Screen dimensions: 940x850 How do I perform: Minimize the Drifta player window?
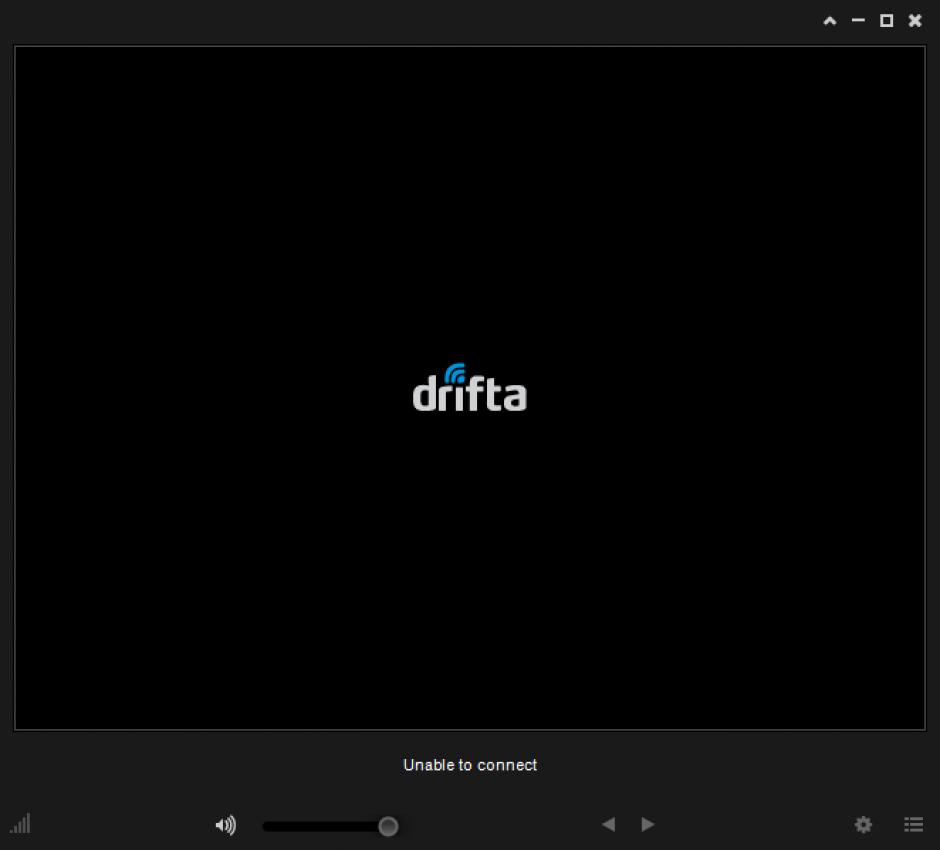coord(858,20)
